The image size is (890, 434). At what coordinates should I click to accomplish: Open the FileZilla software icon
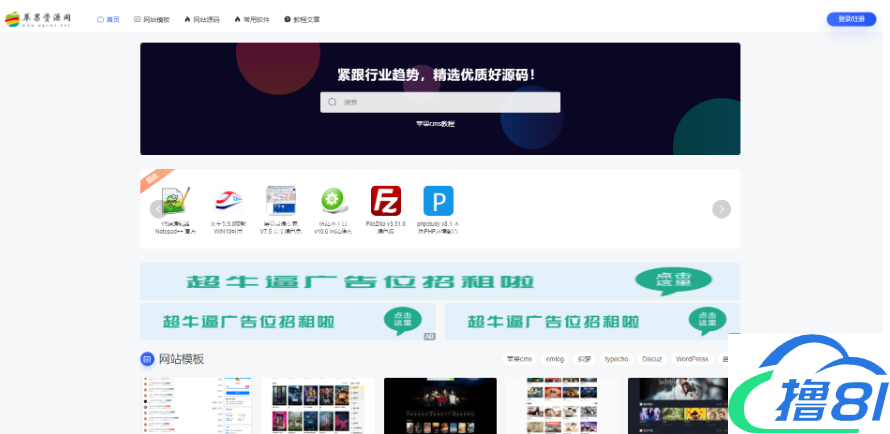tap(385, 200)
